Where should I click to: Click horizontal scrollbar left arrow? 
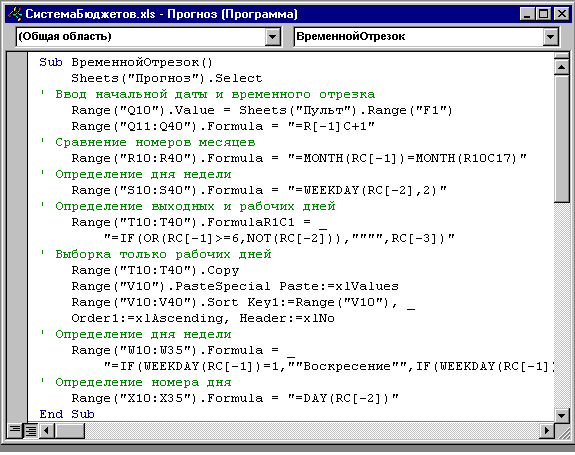(47, 430)
